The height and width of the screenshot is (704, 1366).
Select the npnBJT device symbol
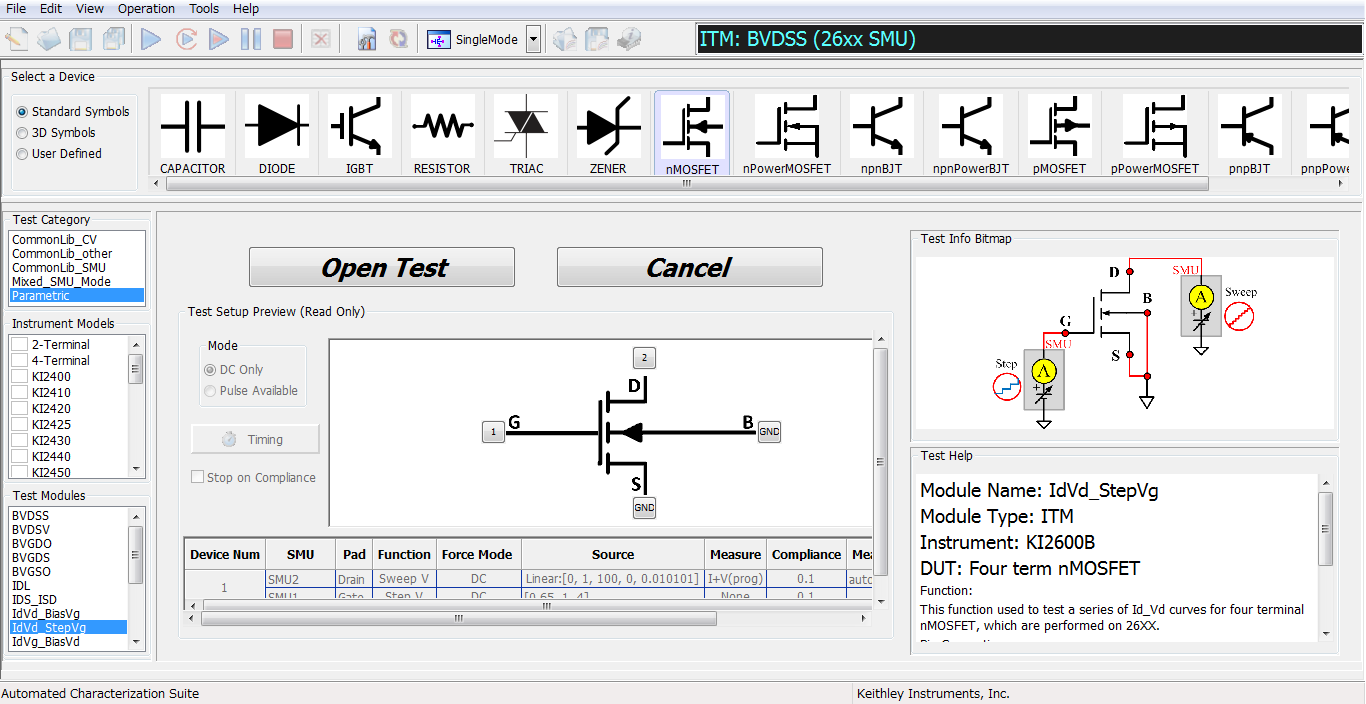coord(881,134)
